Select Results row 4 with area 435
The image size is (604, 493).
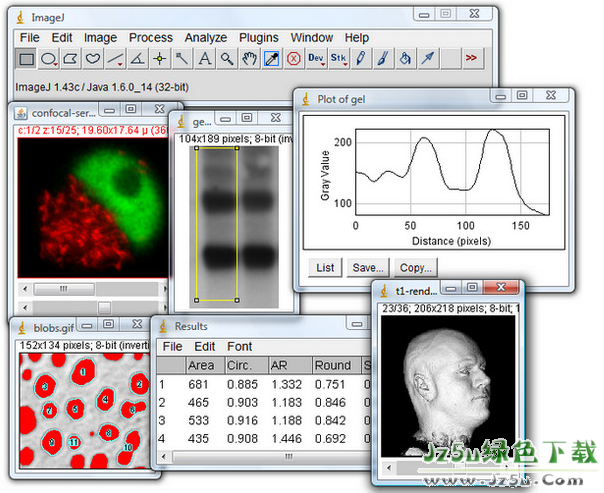pos(263,439)
